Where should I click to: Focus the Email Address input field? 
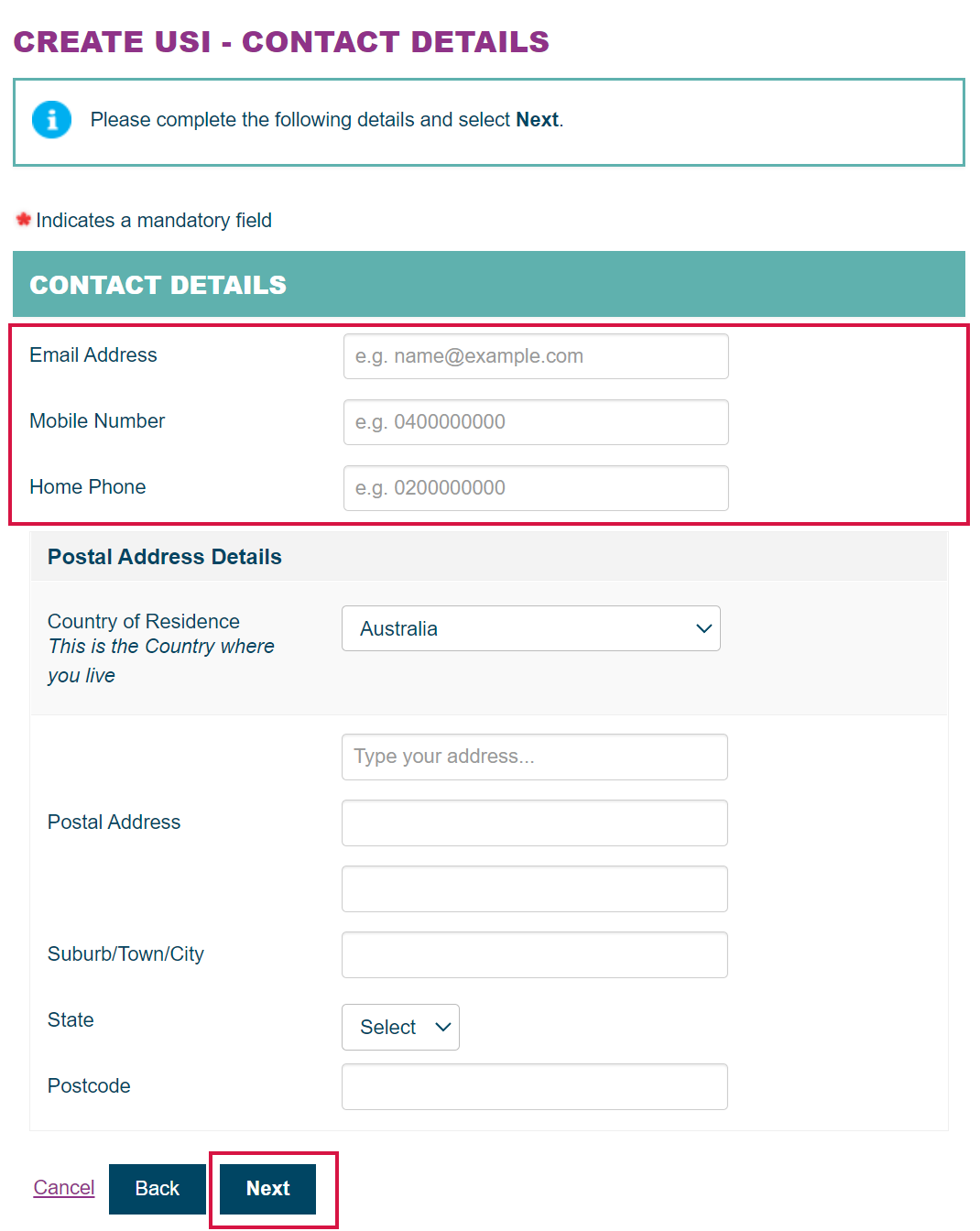click(x=536, y=356)
